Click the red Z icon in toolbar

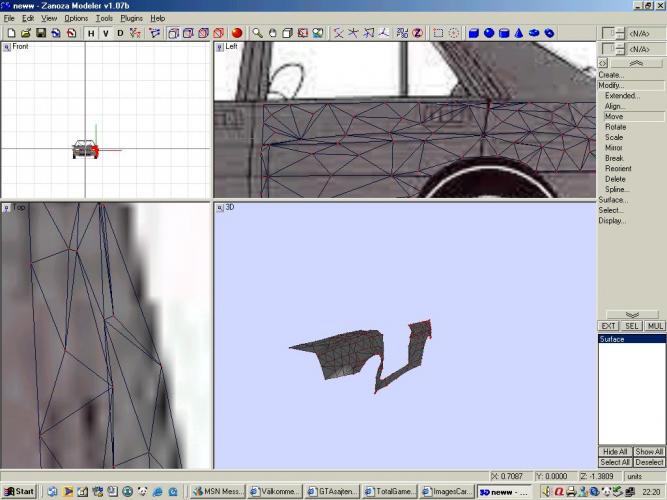pos(417,33)
